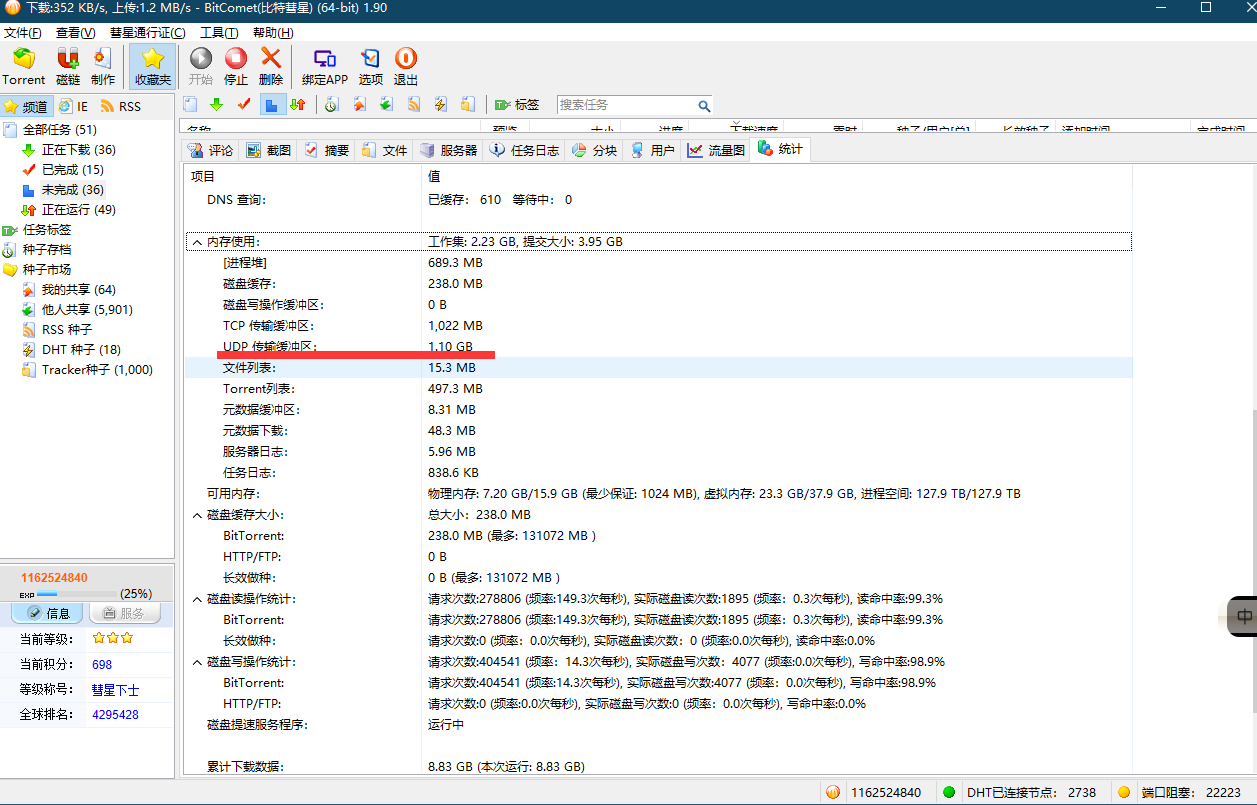The height and width of the screenshot is (805, 1257).
Task: Collapse the 磁盘读操作统计 section
Action: coord(197,599)
